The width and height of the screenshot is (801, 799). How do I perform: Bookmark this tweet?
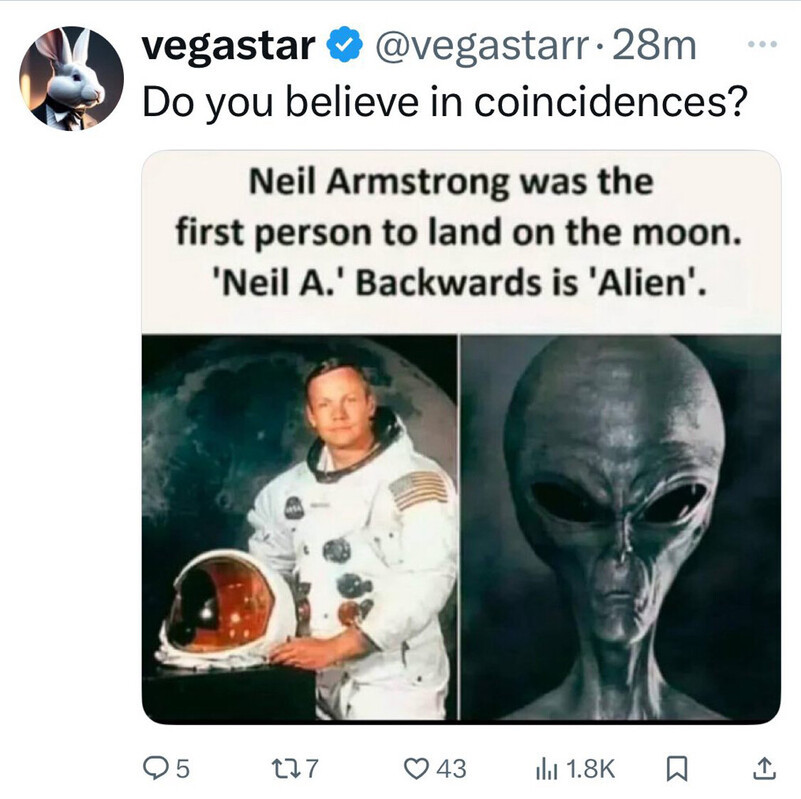tap(676, 767)
